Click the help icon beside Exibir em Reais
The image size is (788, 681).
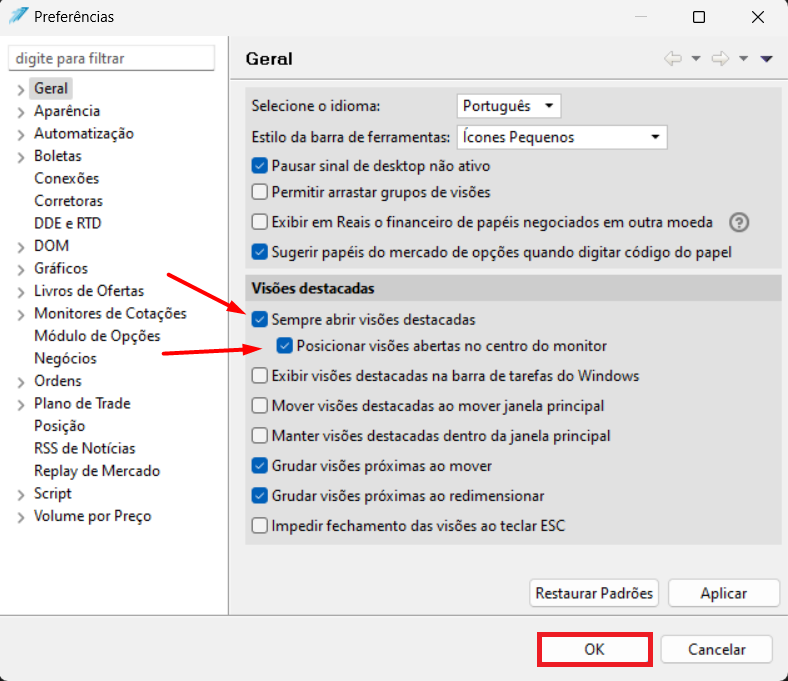click(x=739, y=222)
